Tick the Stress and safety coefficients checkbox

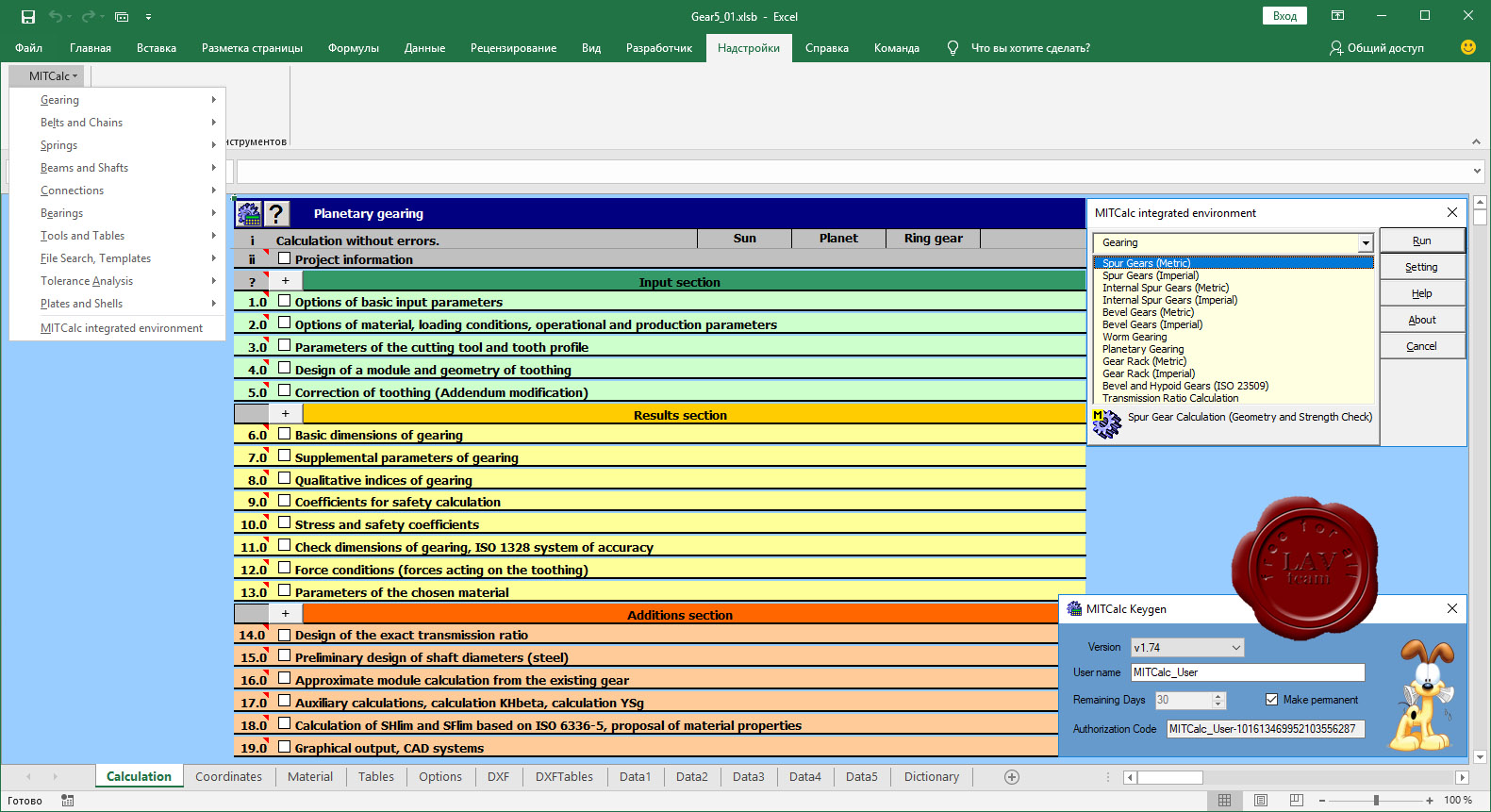tap(284, 523)
